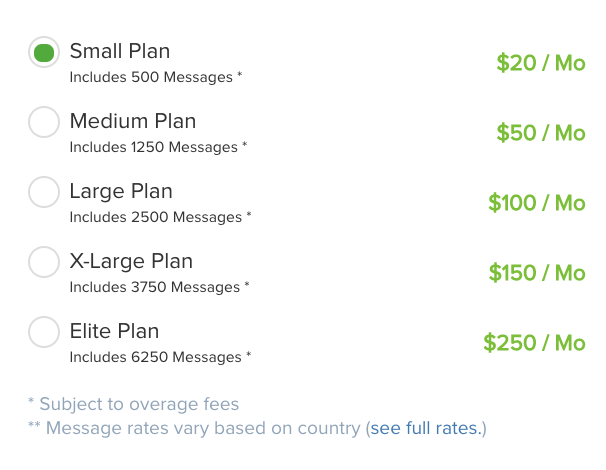Select the Small Plan radio button
The image size is (606, 470).
point(44,53)
